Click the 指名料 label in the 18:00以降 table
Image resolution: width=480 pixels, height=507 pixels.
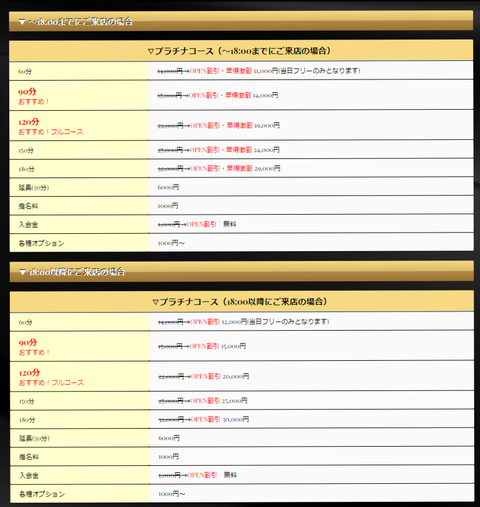click(29, 457)
